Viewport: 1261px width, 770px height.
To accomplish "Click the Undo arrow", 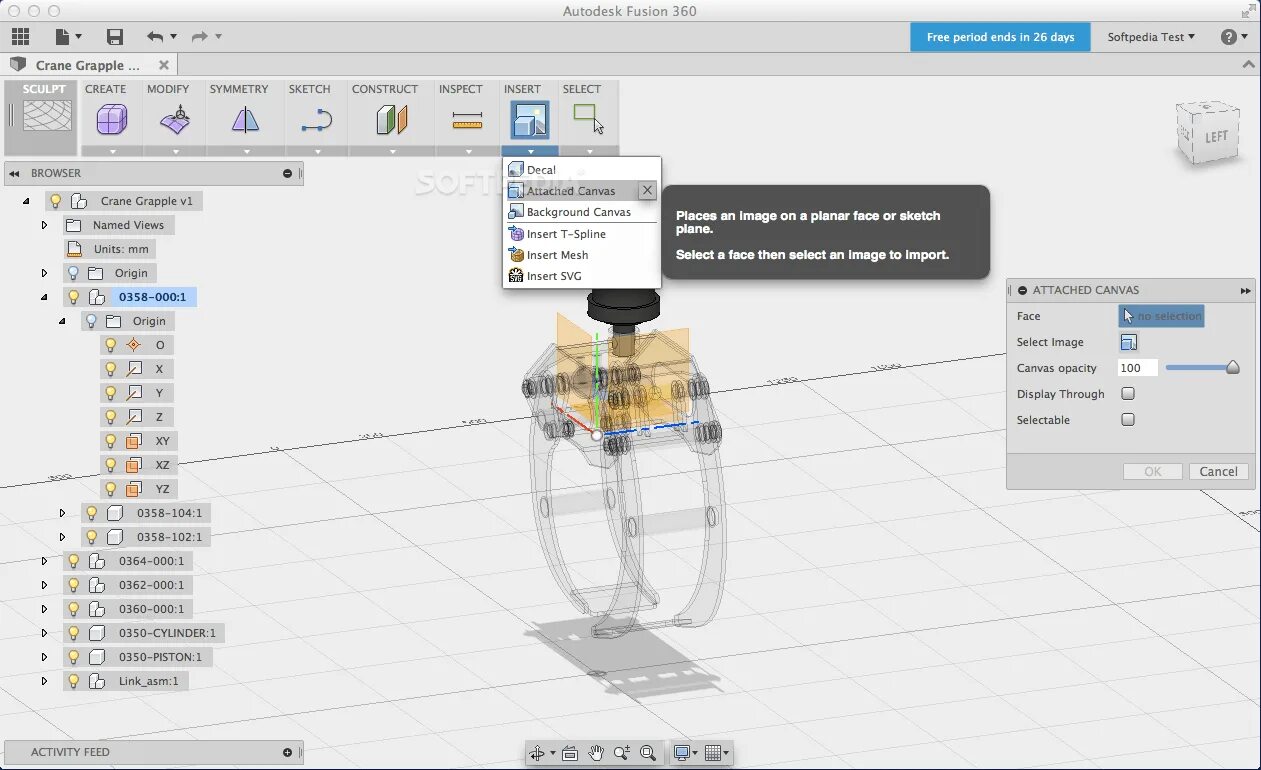I will coord(155,37).
